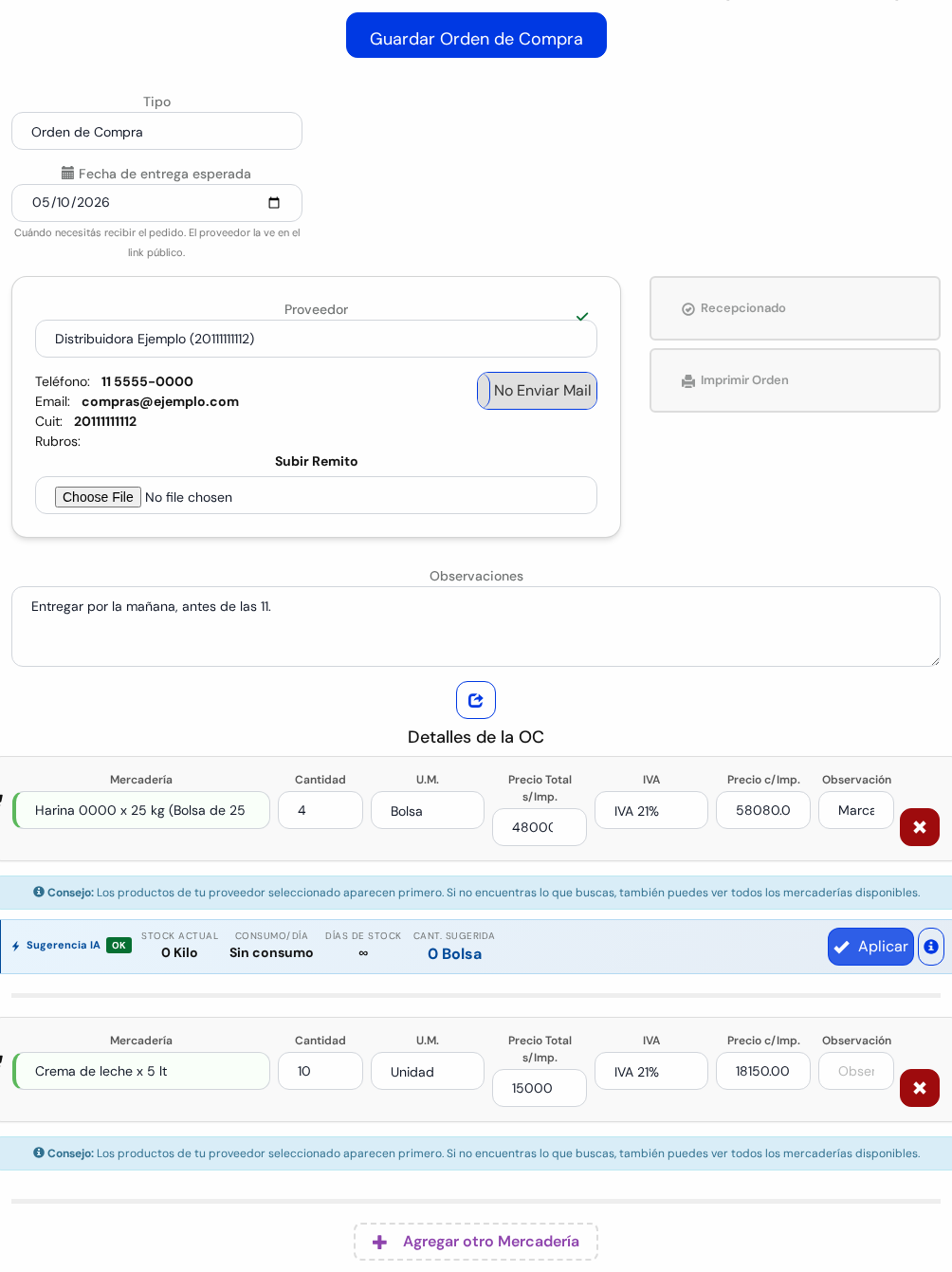The width and height of the screenshot is (952, 1272).
Task: Click the calendar icon beside Fecha de entrega label
Action: click(67, 173)
